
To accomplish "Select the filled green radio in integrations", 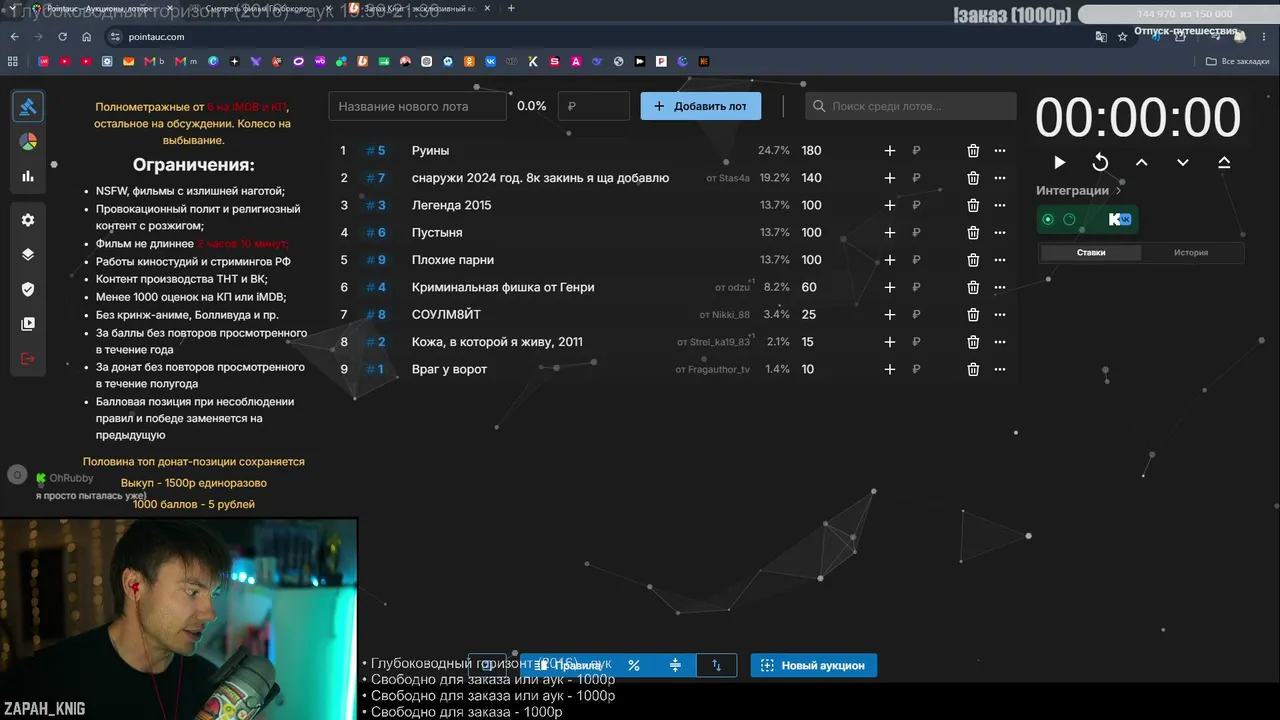I will pos(1048,219).
